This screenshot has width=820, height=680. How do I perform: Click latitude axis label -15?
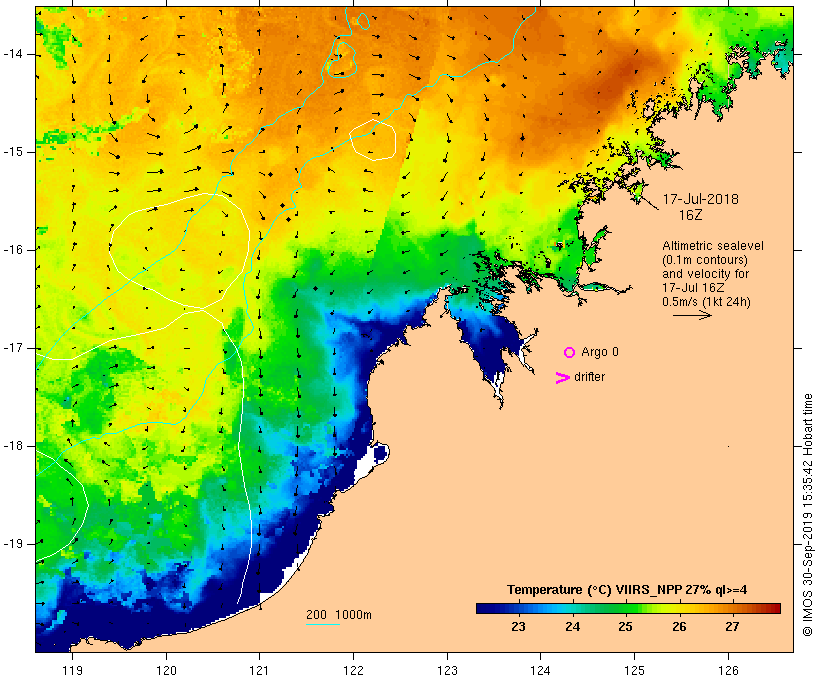tap(13, 152)
